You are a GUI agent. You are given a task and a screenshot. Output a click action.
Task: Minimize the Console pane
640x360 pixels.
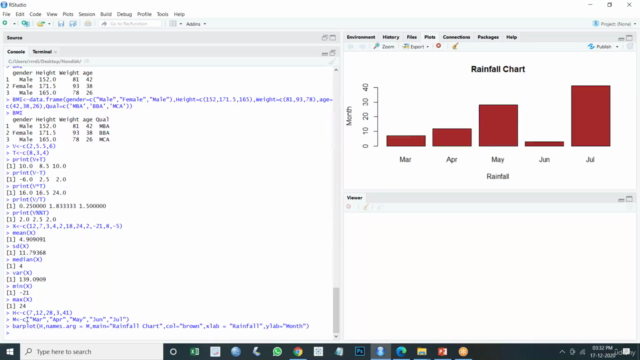[x=325, y=53]
